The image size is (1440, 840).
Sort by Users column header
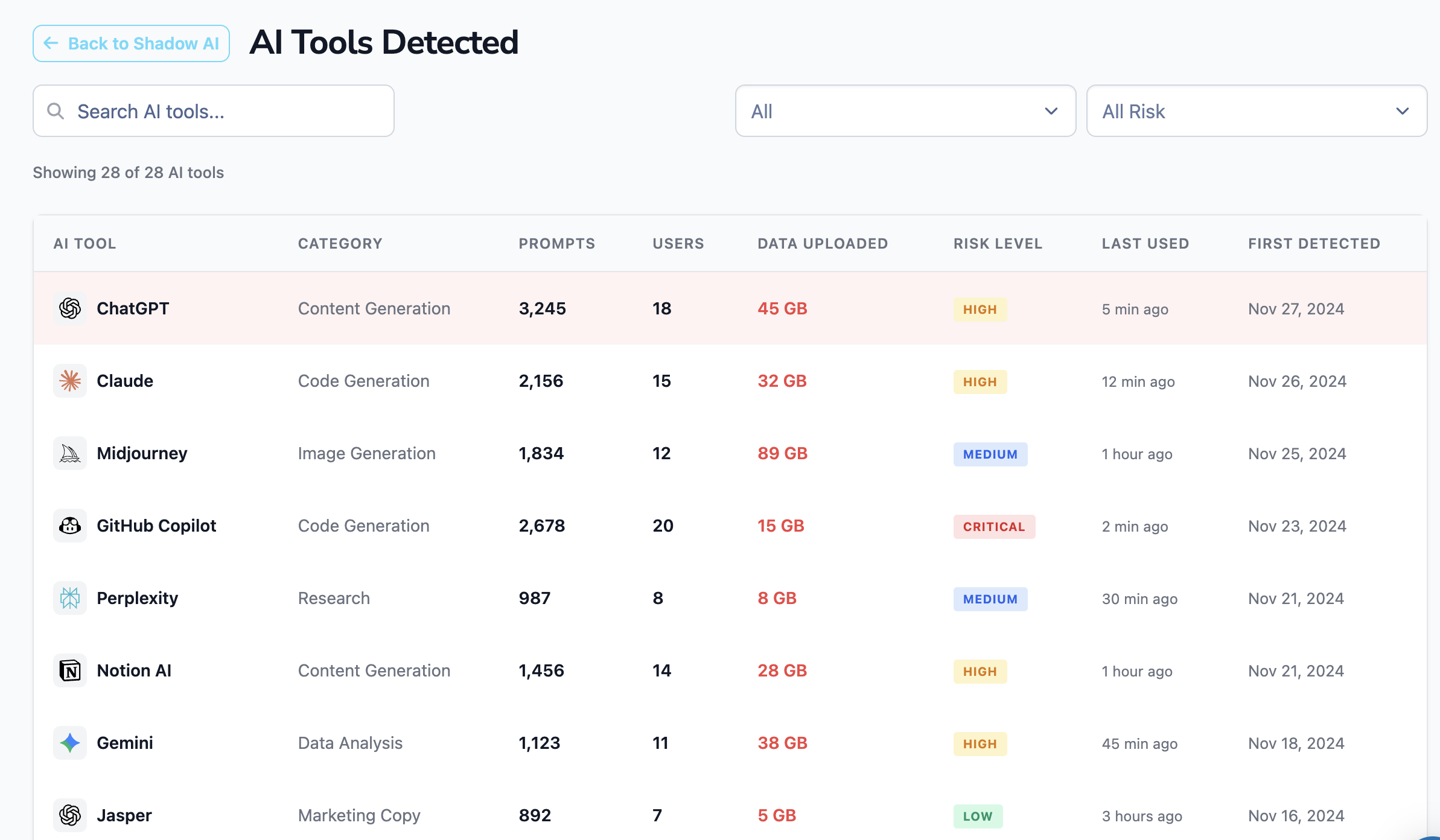pyautogui.click(x=678, y=244)
